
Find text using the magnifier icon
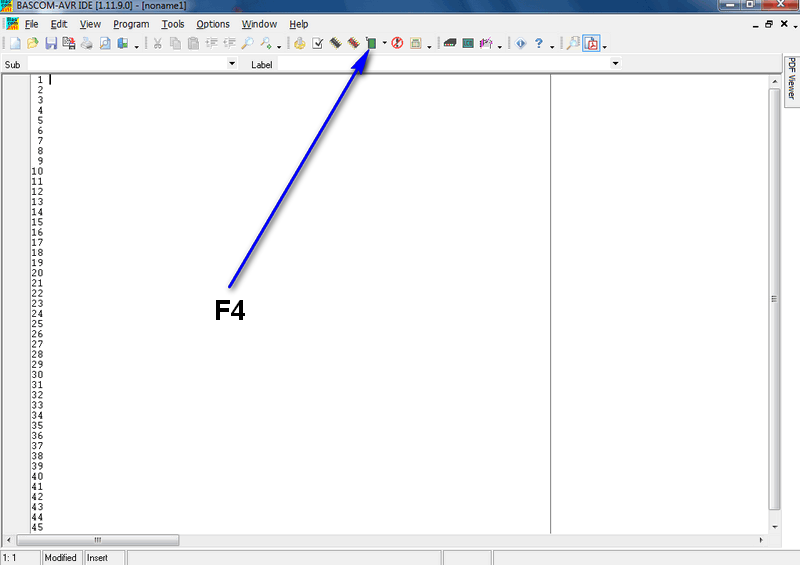(x=247, y=43)
